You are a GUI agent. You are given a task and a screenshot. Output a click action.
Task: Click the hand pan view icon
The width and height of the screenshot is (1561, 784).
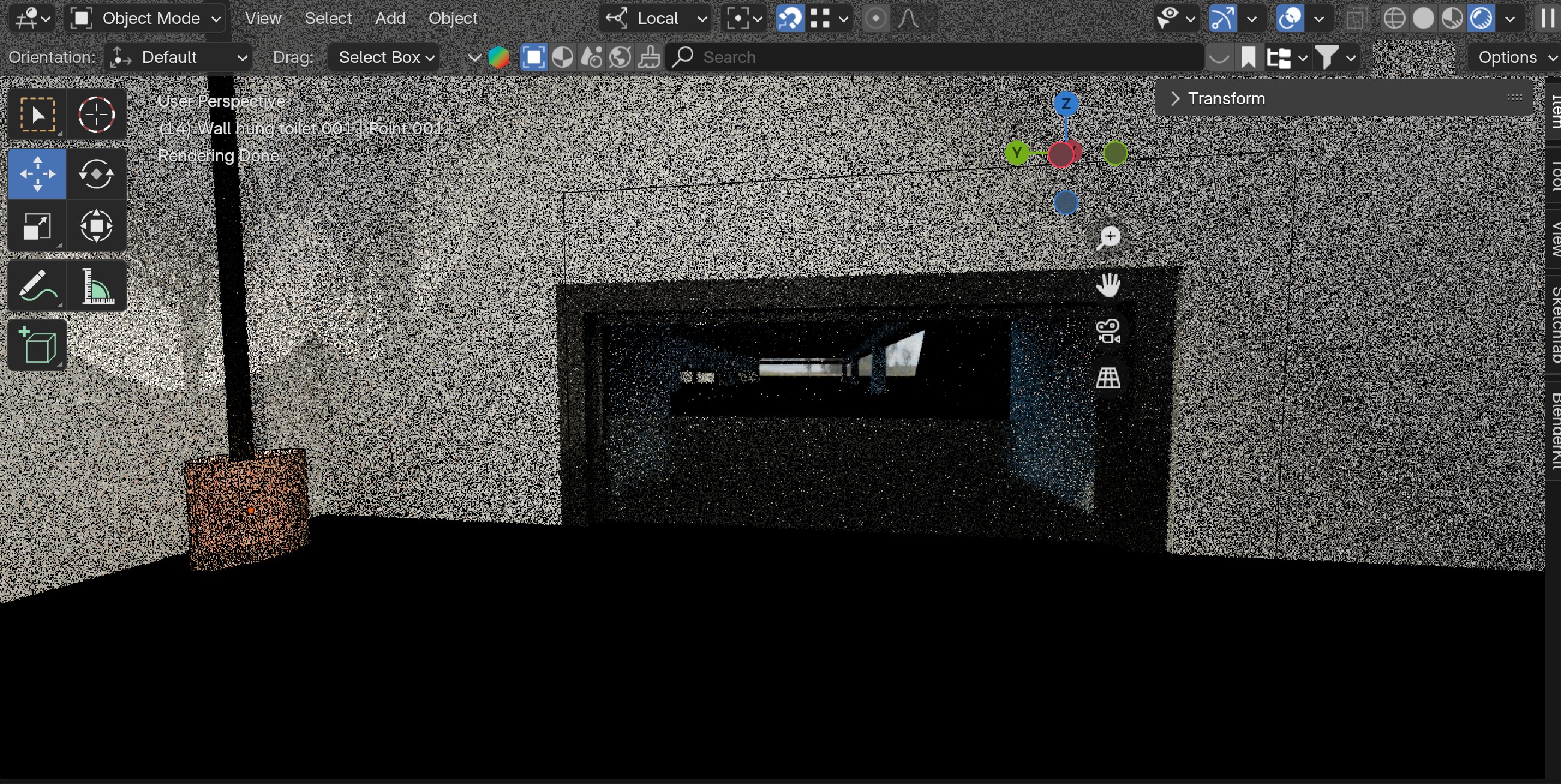(1108, 285)
